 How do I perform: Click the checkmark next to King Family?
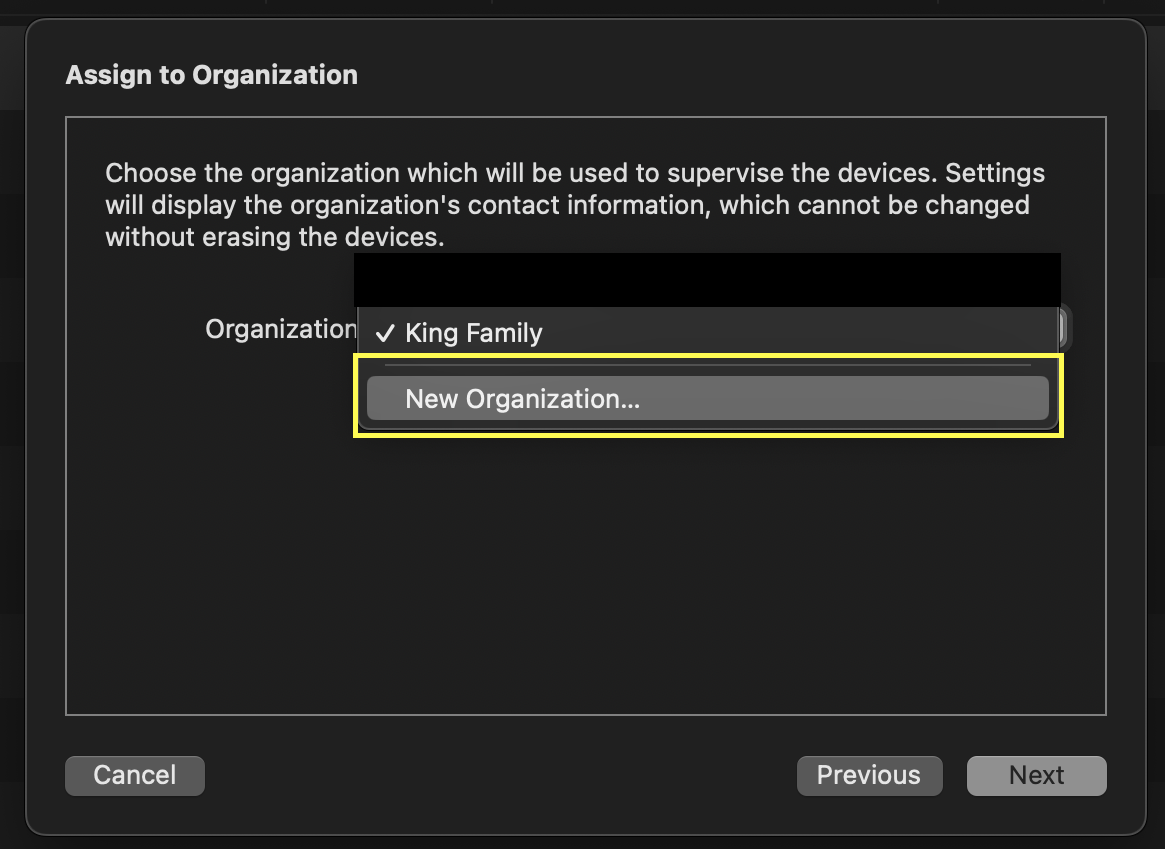point(384,332)
